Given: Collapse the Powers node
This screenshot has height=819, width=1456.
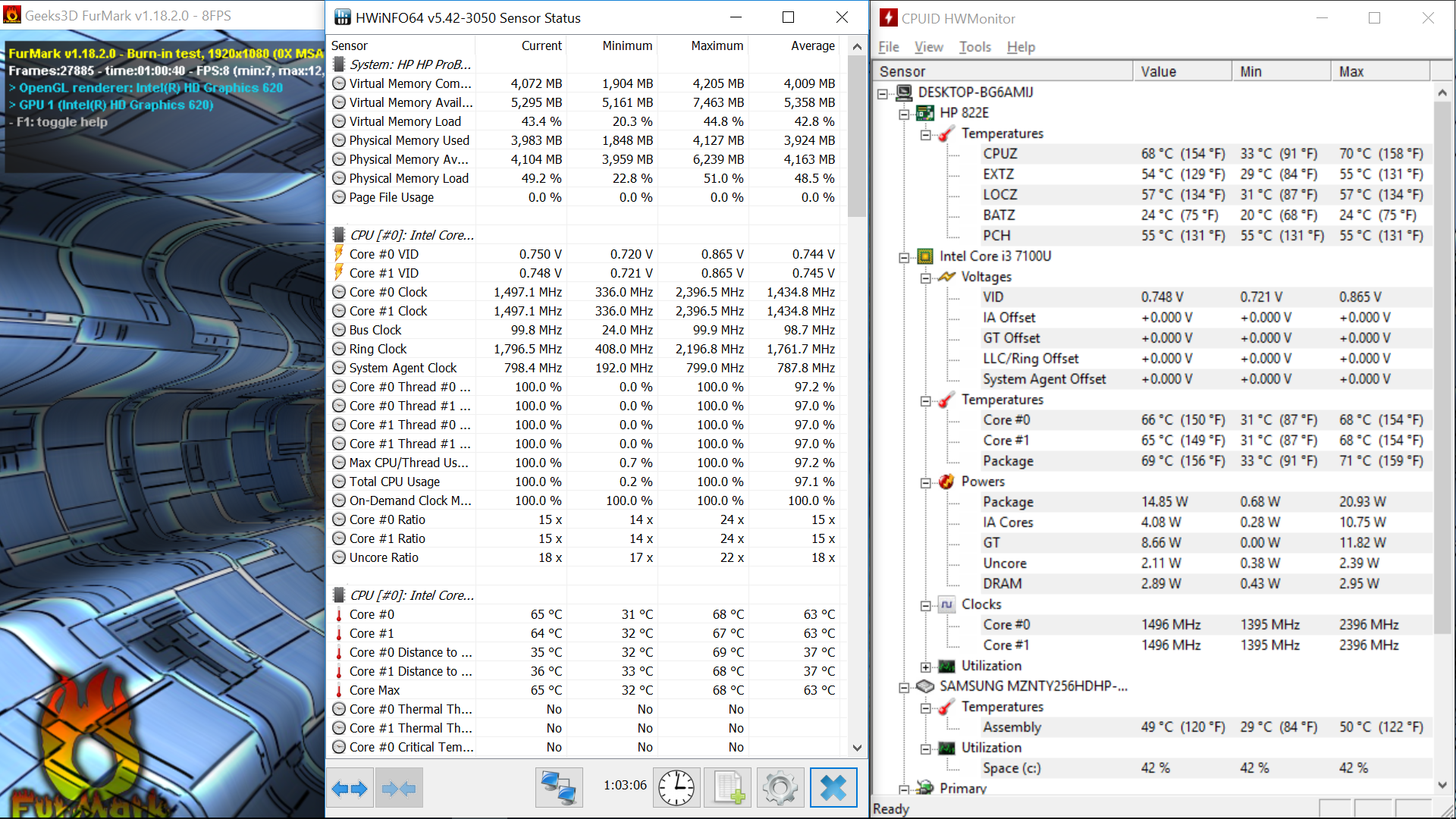Looking at the screenshot, I should [925, 483].
